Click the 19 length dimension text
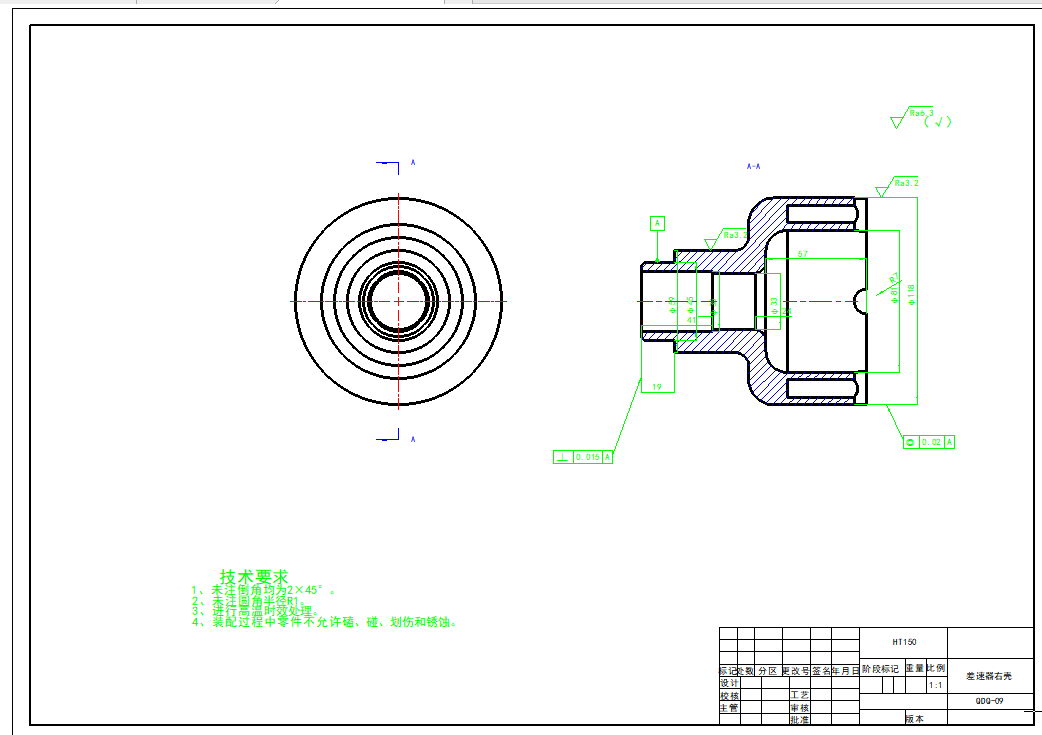The image size is (1042, 735). click(657, 386)
